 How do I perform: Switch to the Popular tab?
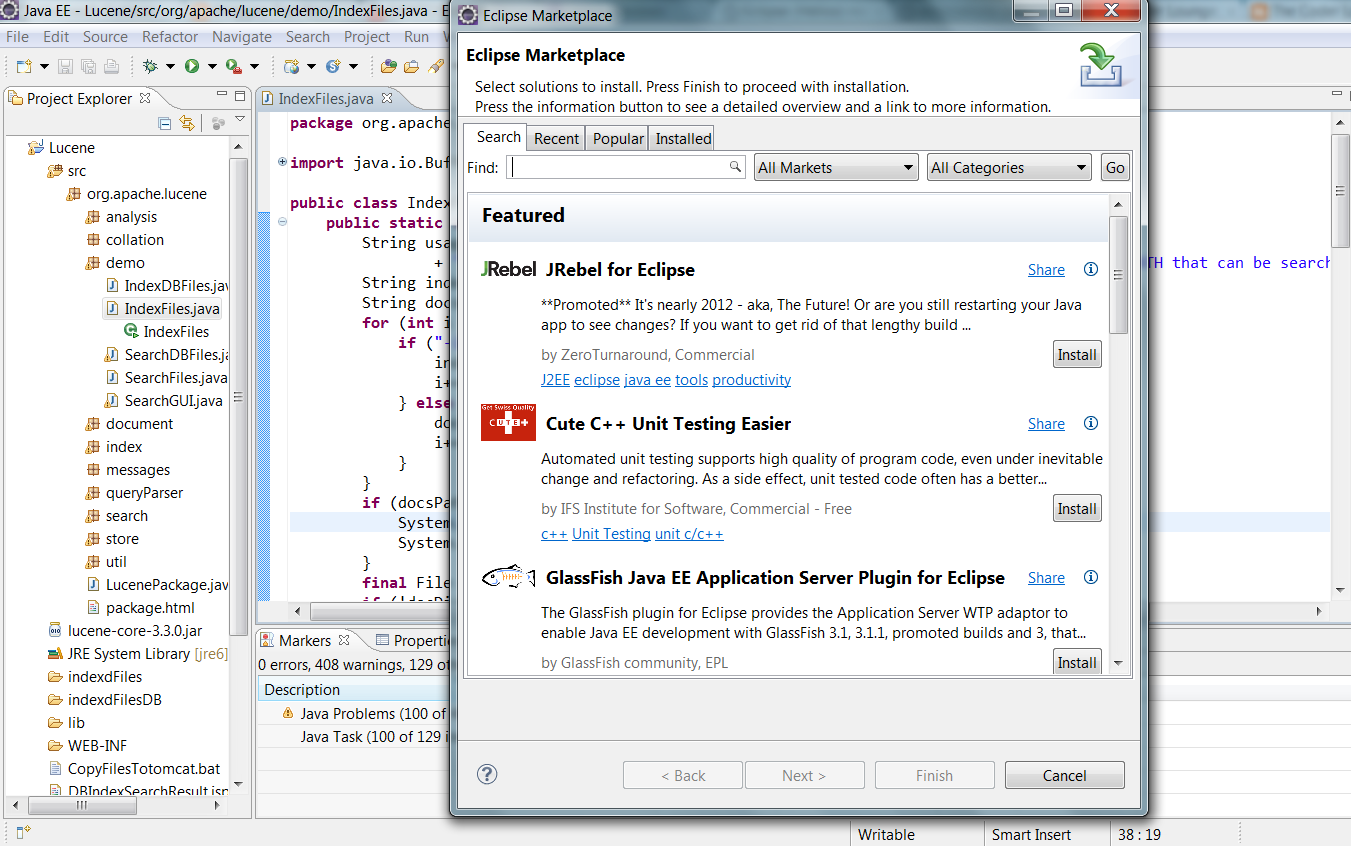coord(616,138)
